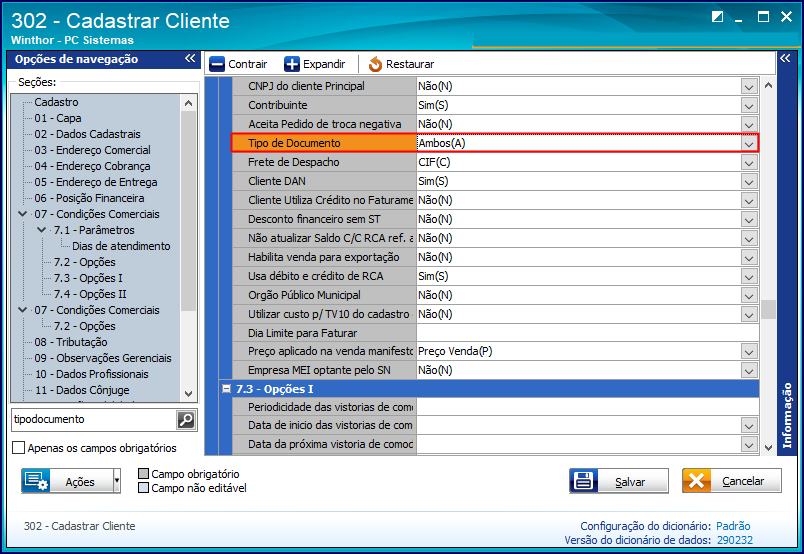Screen dimensions: 804x554
Task: Click the Campo obrigatório legend box
Action: [144, 473]
